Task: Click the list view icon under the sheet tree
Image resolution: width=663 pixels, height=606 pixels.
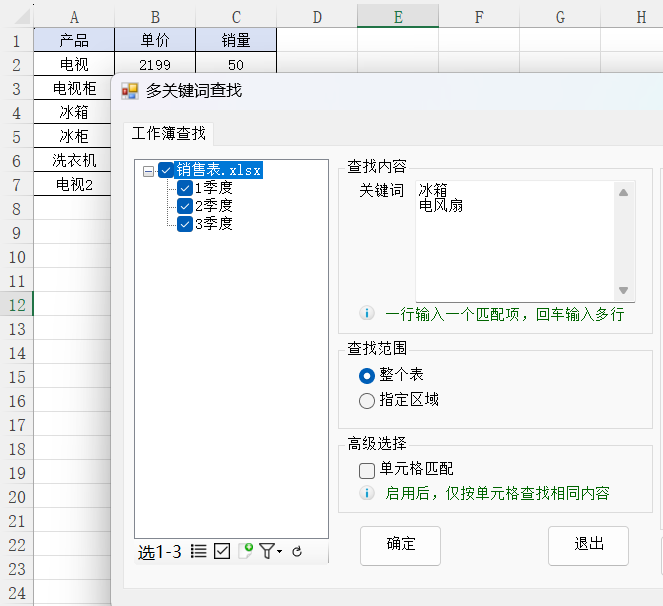Action: (x=199, y=551)
